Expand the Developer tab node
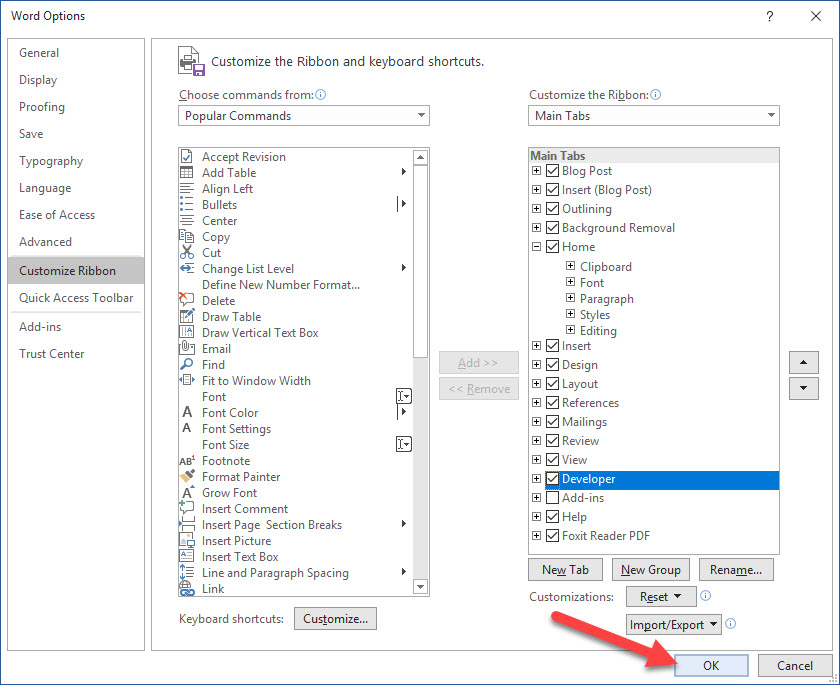This screenshot has height=685, width=840. coord(536,479)
